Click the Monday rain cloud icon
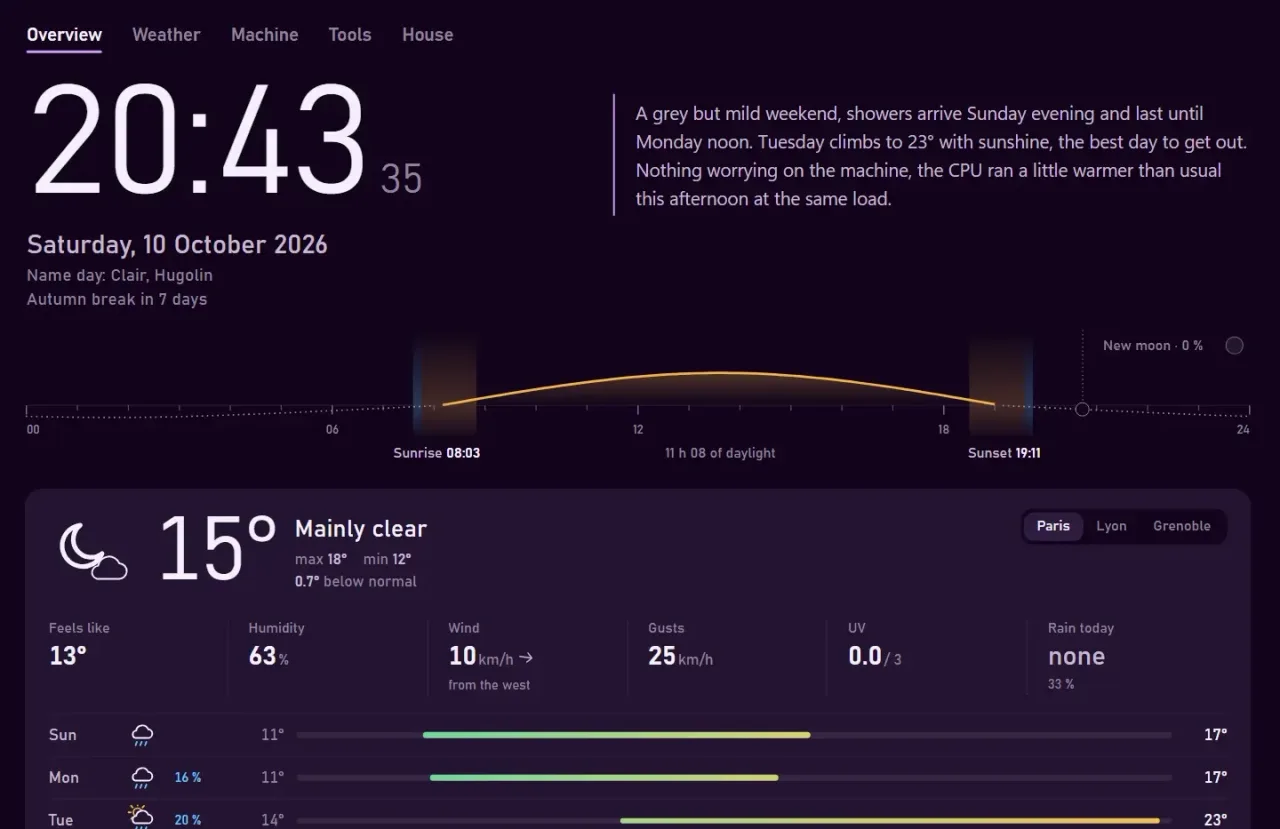The height and width of the screenshot is (829, 1280). [142, 778]
